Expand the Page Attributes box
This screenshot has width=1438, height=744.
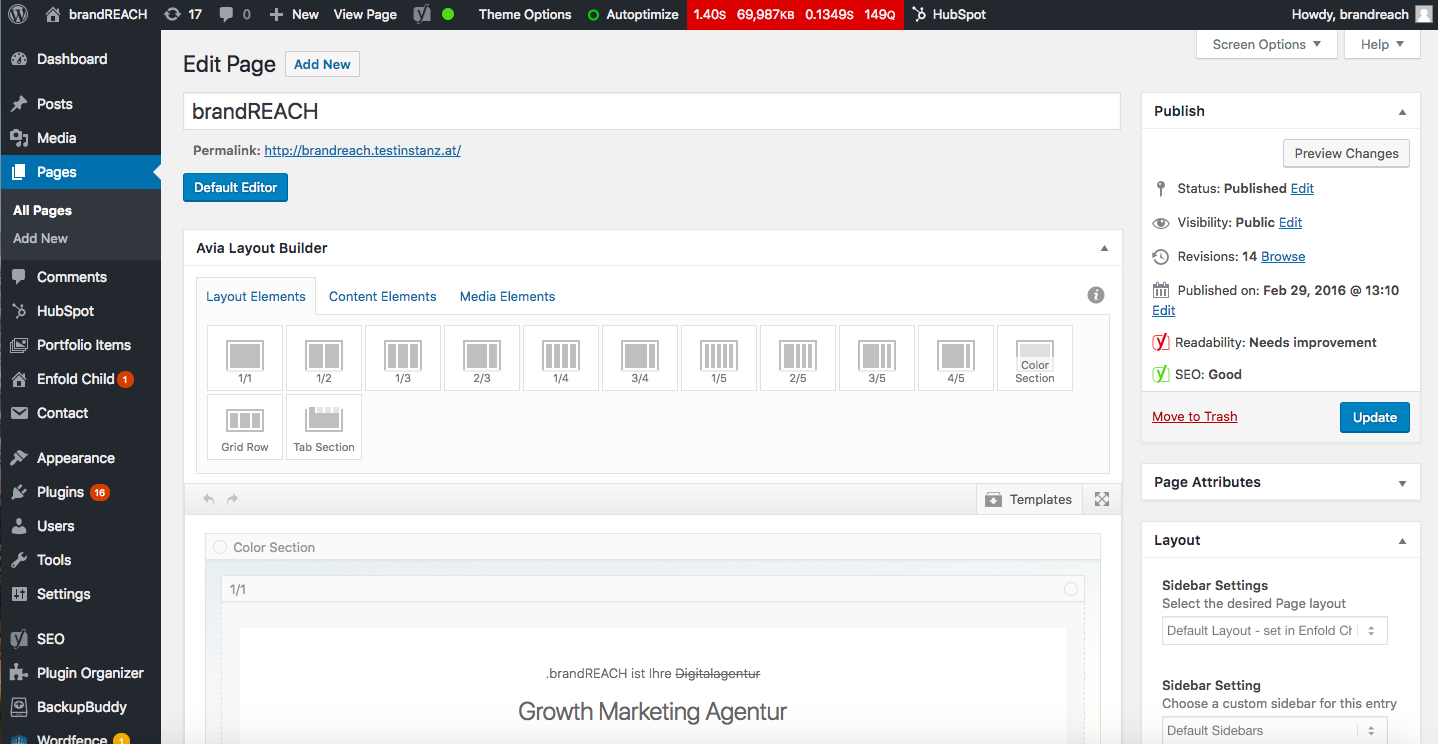(1402, 483)
